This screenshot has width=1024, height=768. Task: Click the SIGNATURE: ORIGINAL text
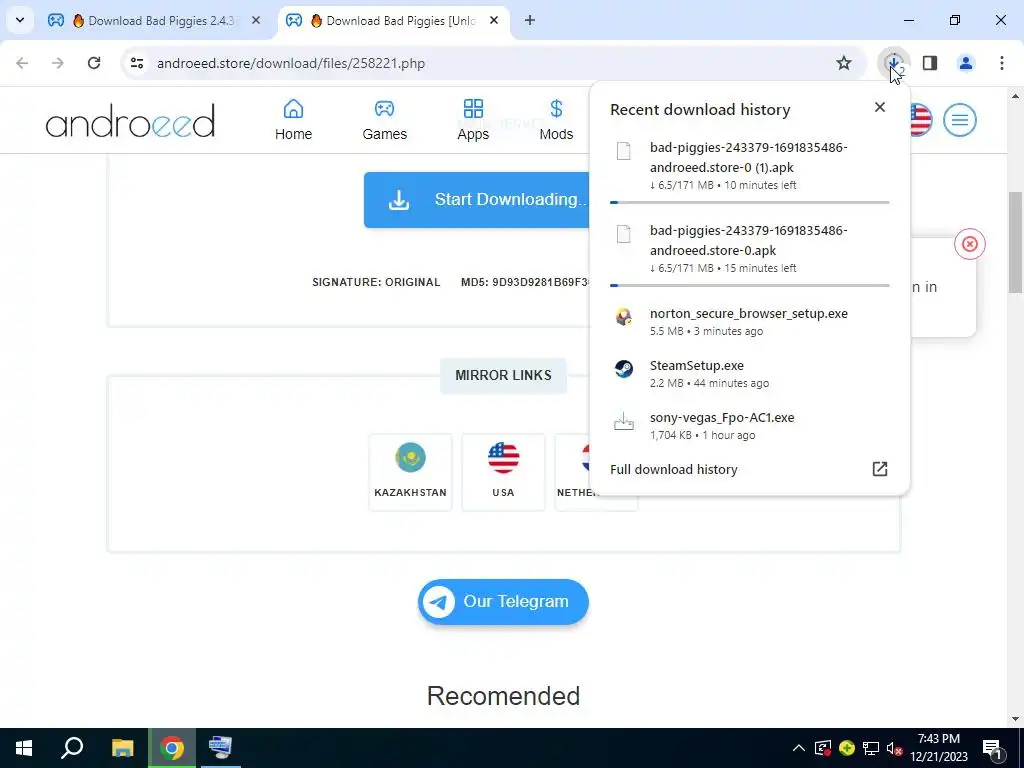(x=376, y=282)
